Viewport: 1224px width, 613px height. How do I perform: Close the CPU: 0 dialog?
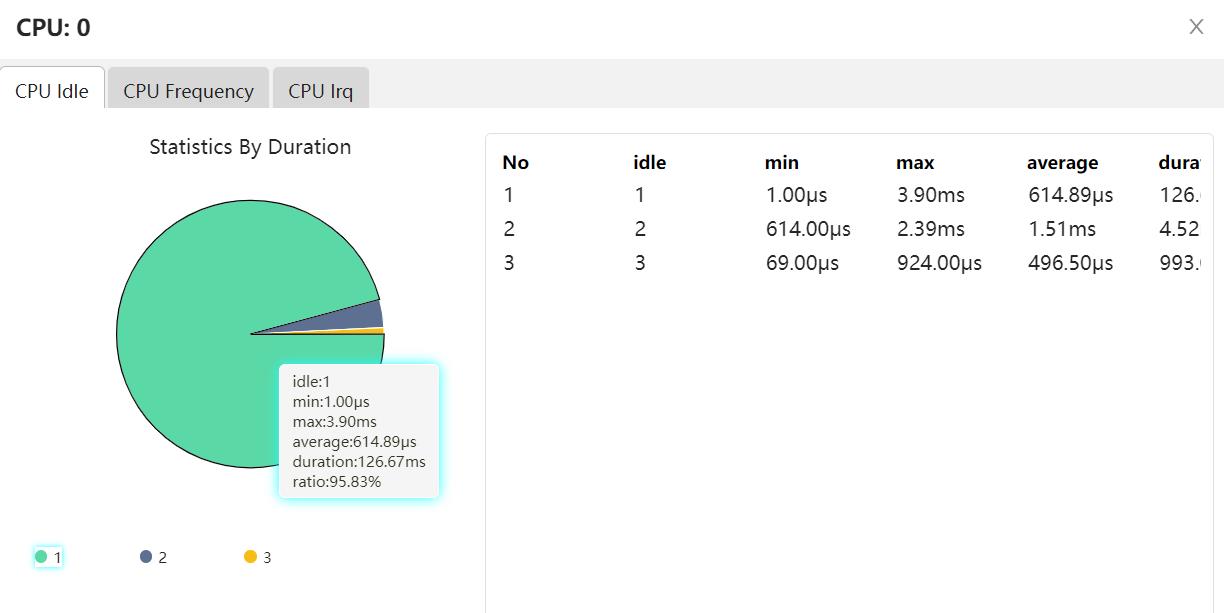point(1195,27)
